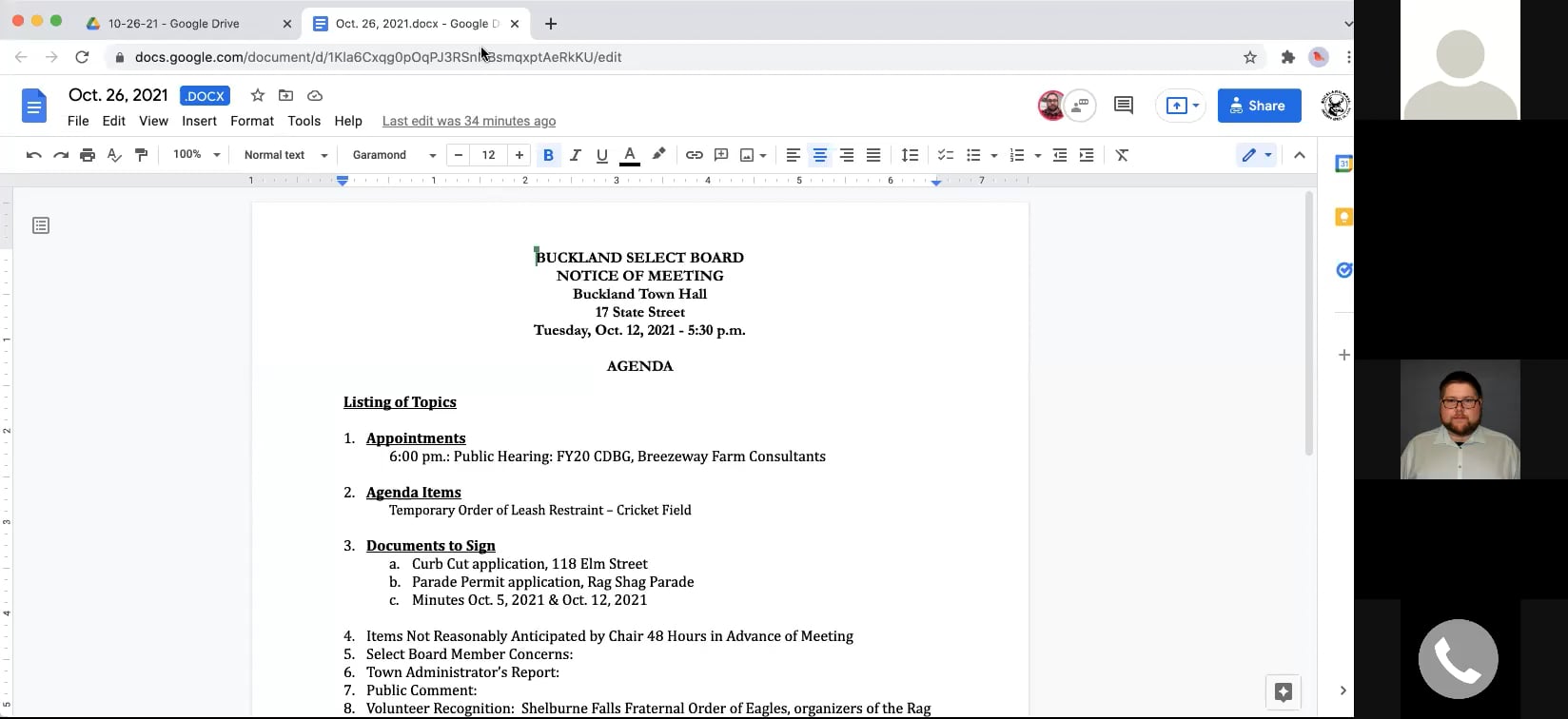Select the Paint format tool
Image resolution: width=1568 pixels, height=719 pixels.
141,155
